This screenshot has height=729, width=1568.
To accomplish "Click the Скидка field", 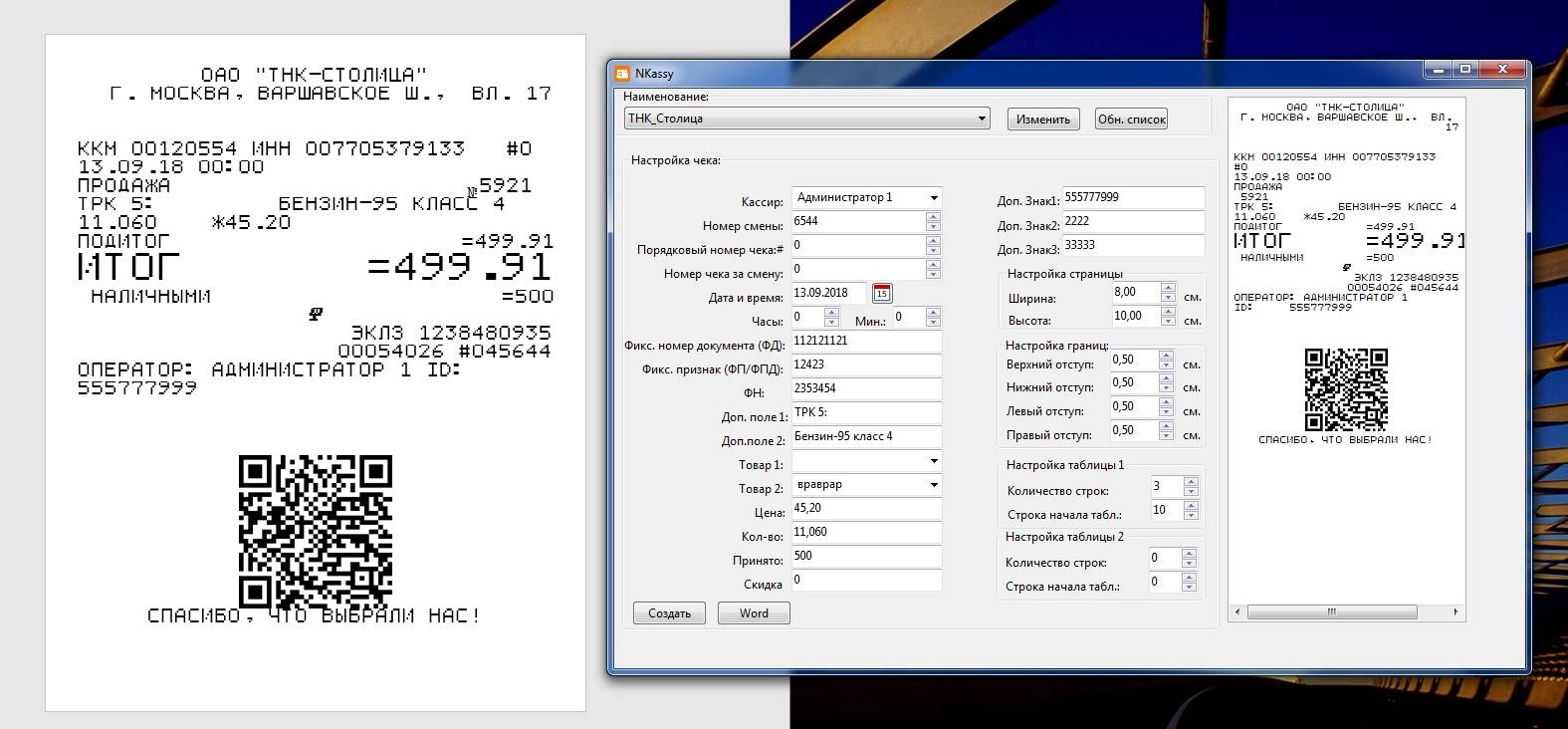I will (867, 581).
